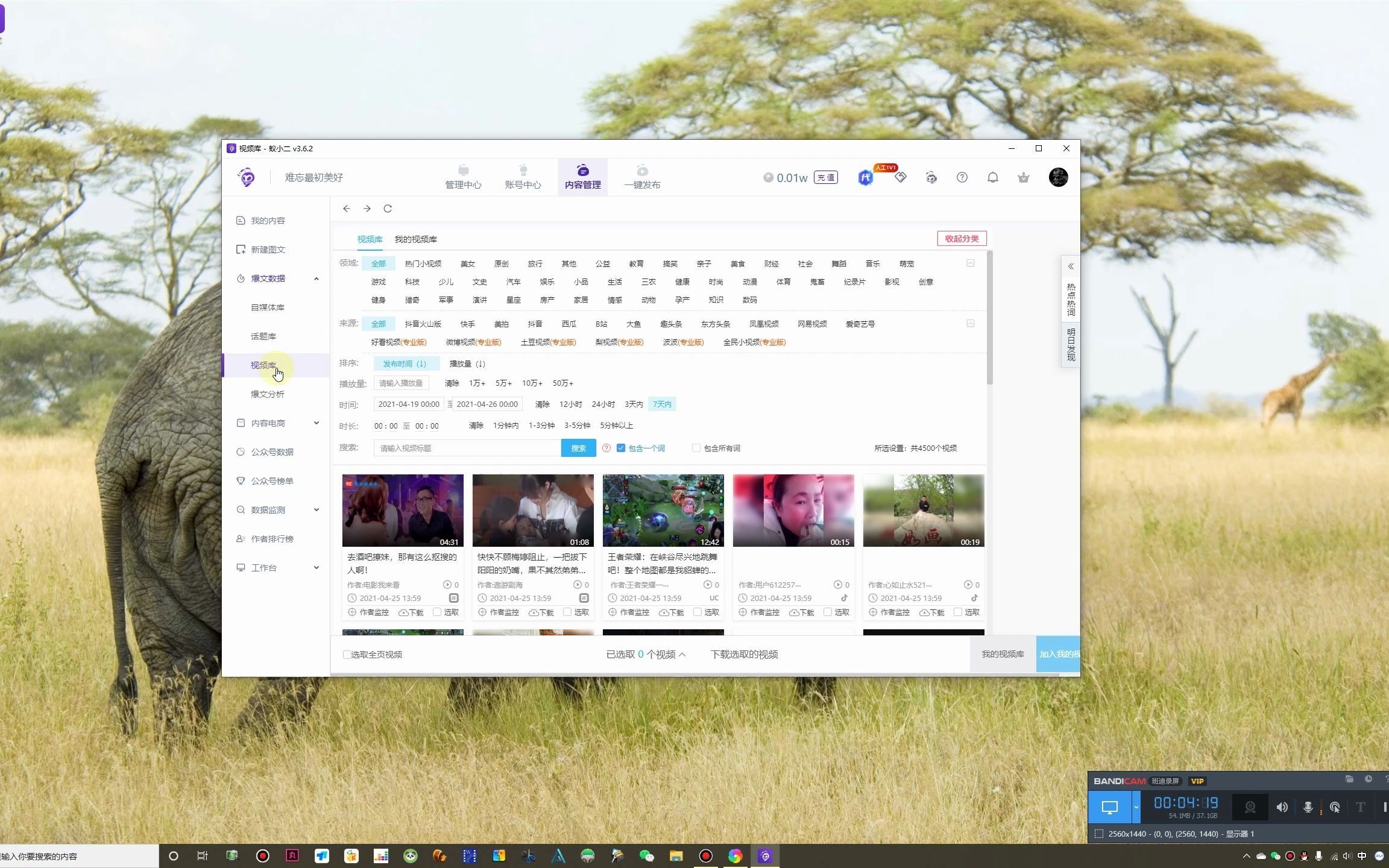The image size is (1389, 868).
Task: Click the coupon tag icon
Action: (901, 177)
